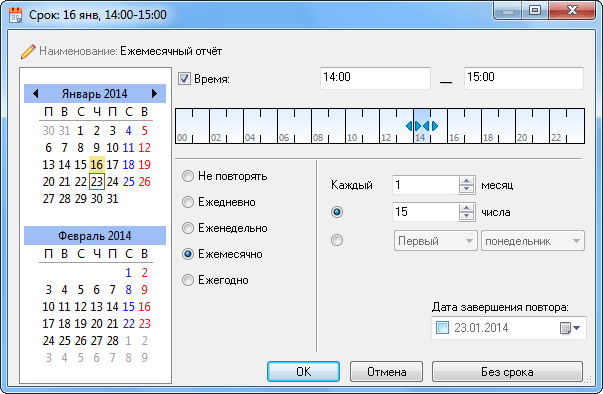Decrease the day number spinner

click(x=466, y=216)
